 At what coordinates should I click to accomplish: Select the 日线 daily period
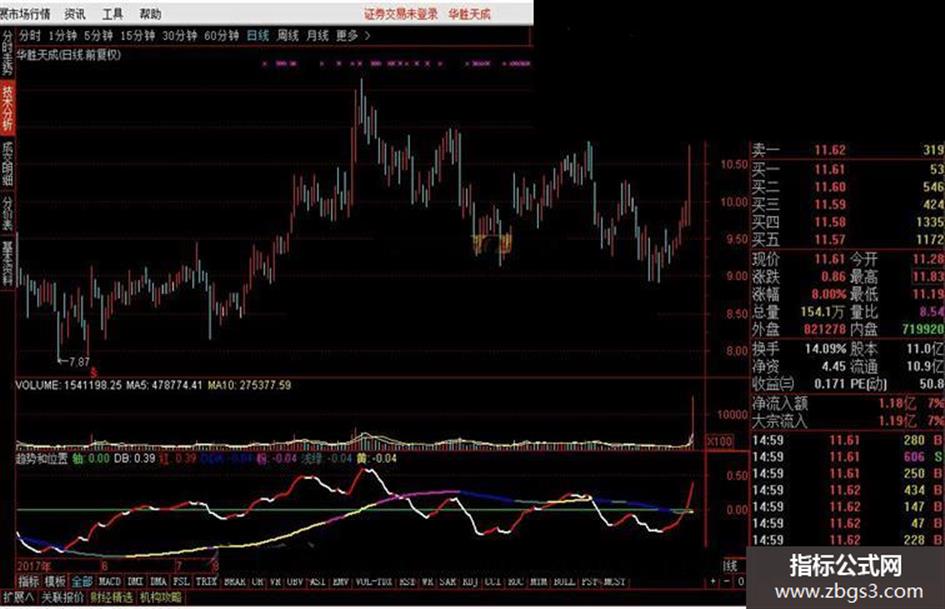(257, 36)
